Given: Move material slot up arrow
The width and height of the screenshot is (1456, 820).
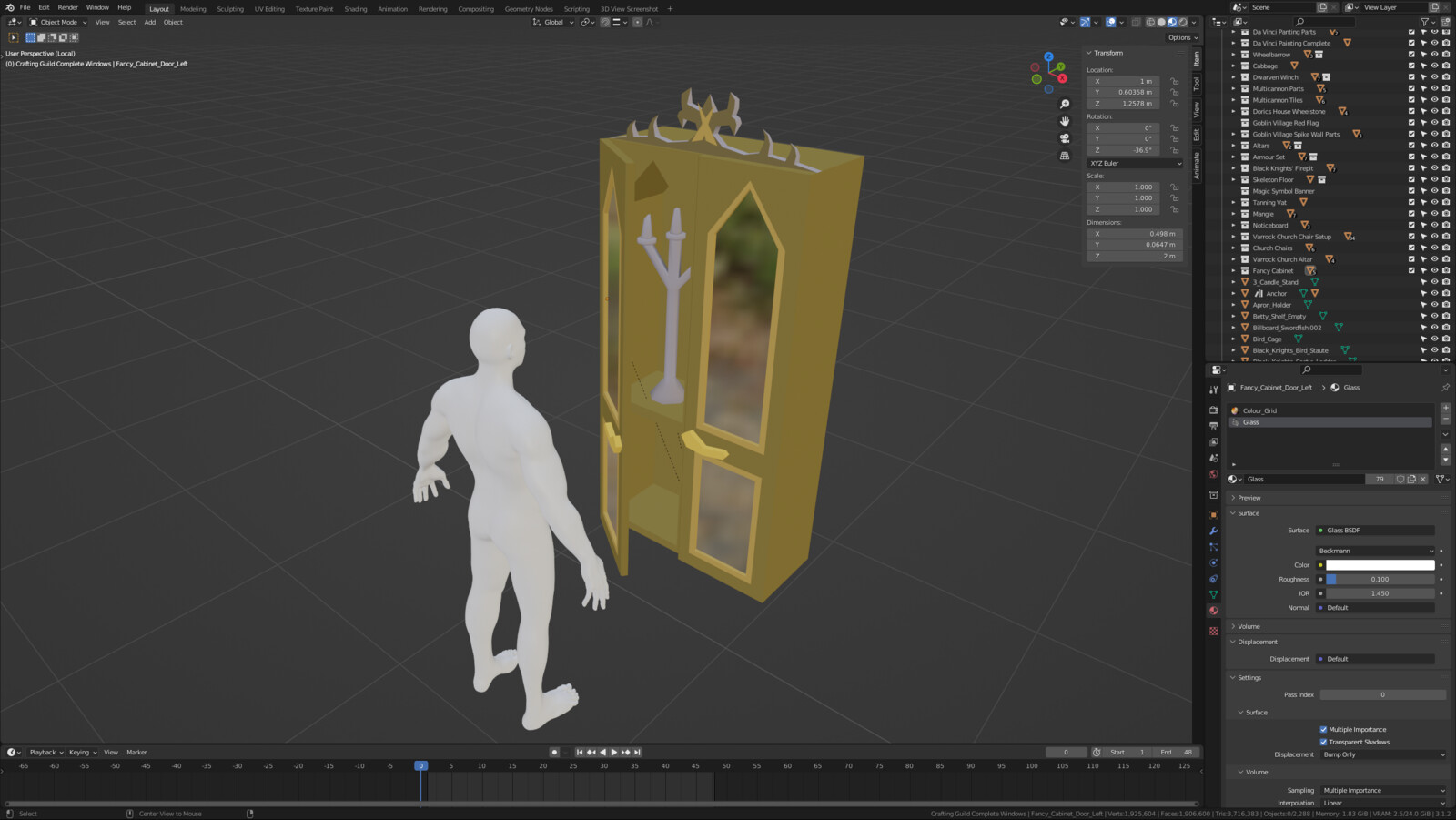Looking at the screenshot, I should pos(1445,449).
